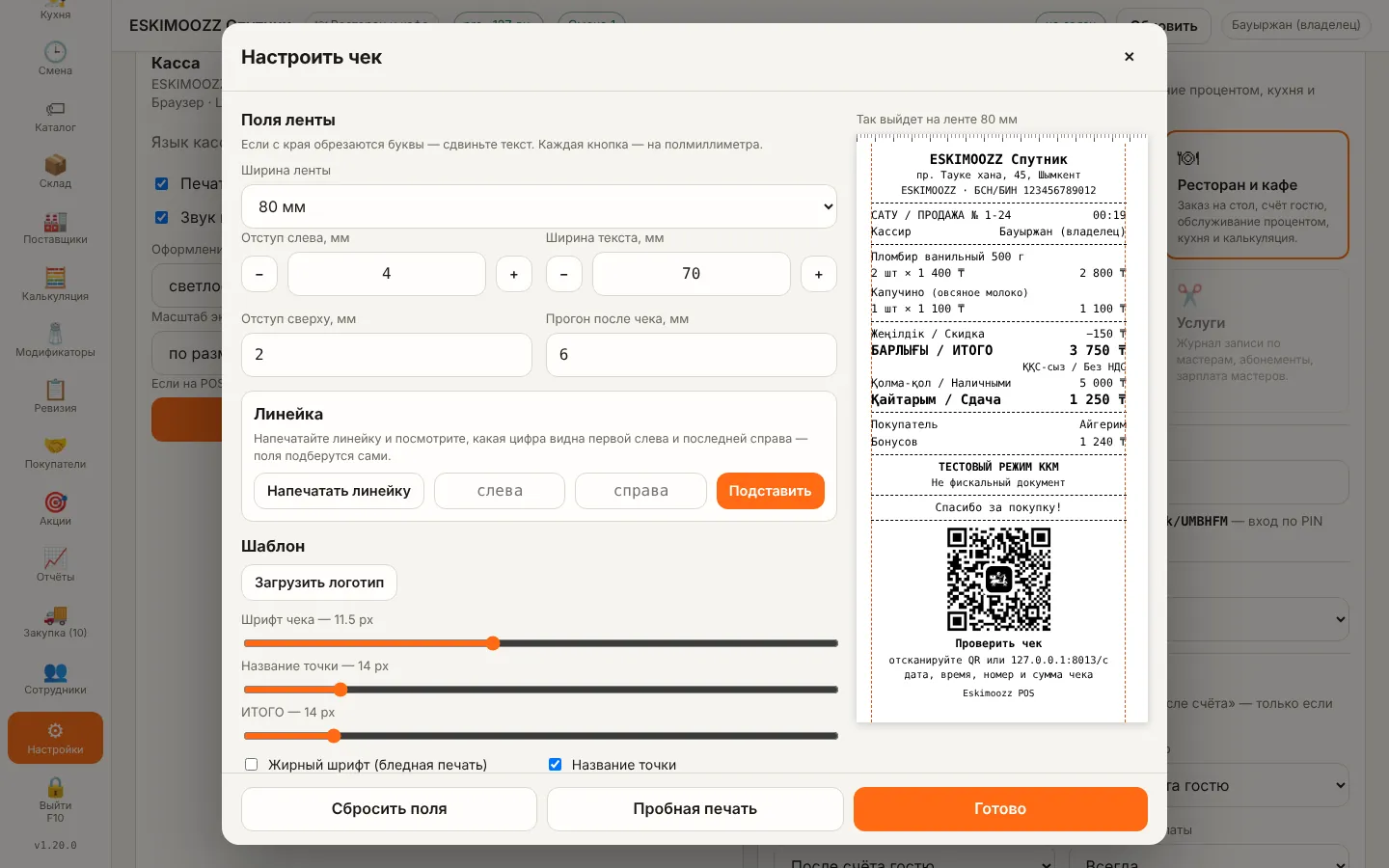This screenshot has width=1389, height=868.
Task: Open Смена (shift) in the sidebar
Action: tap(55, 58)
